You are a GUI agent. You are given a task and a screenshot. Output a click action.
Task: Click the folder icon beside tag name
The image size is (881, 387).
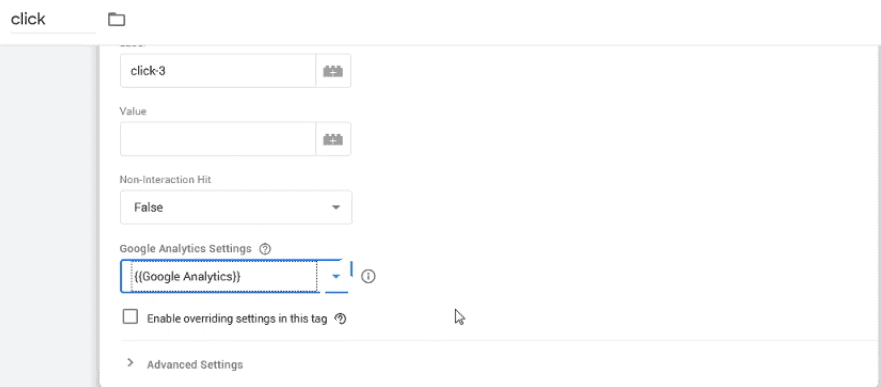pyautogui.click(x=116, y=20)
